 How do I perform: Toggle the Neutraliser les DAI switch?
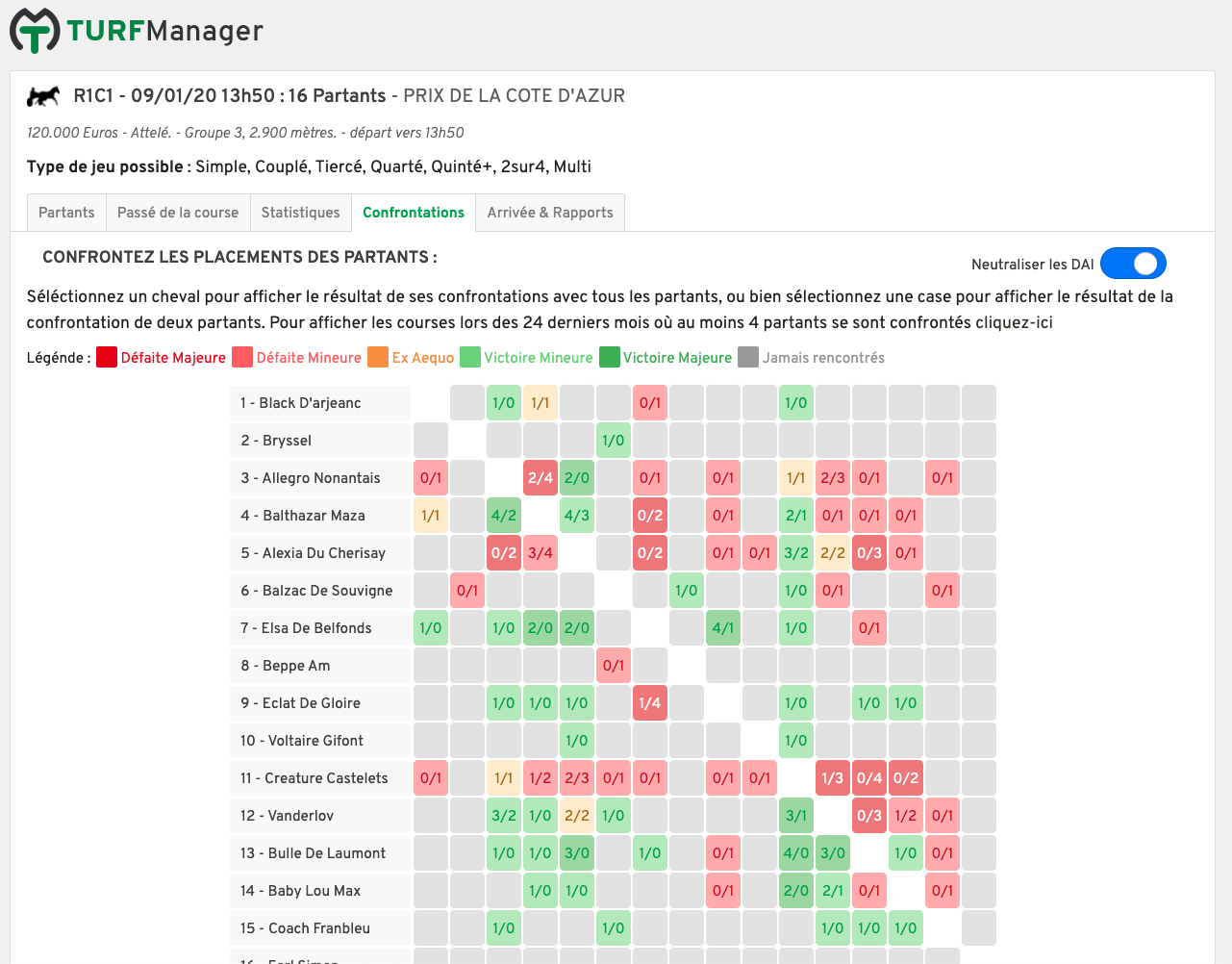click(x=1133, y=264)
